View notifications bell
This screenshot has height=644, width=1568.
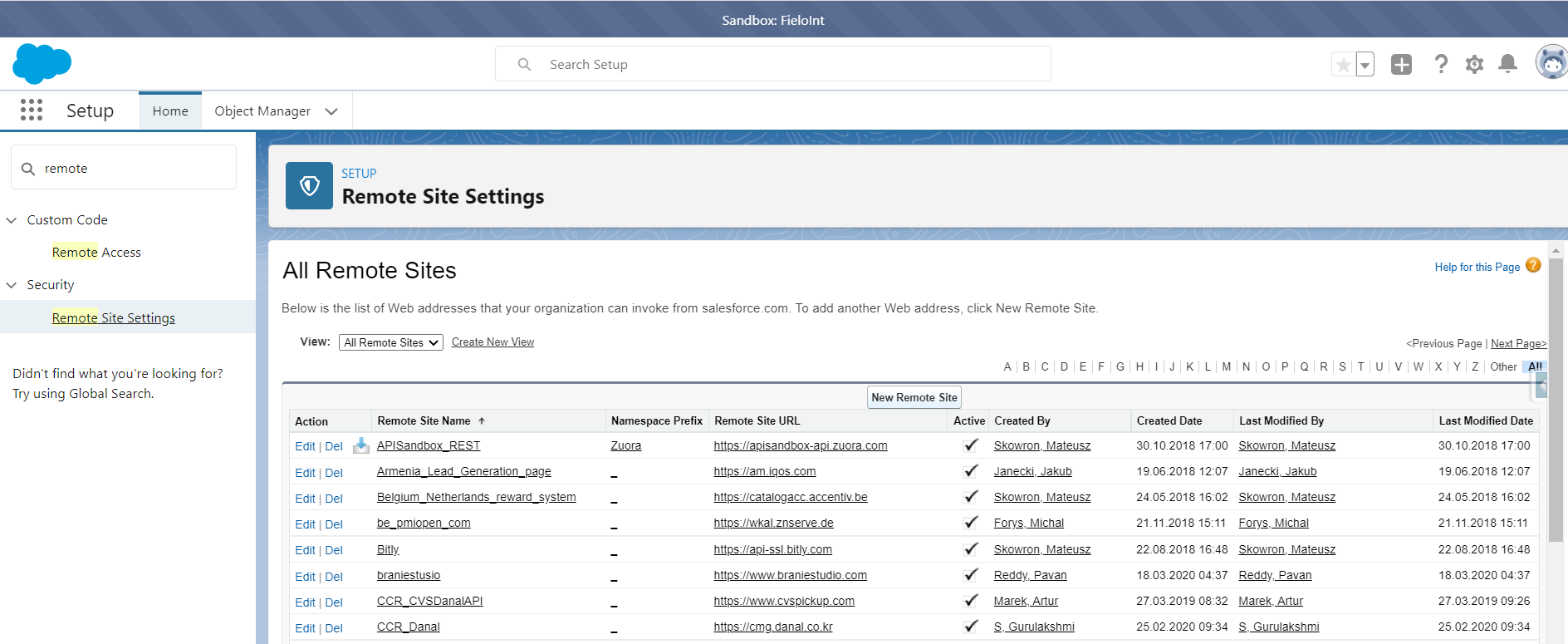pos(1507,64)
